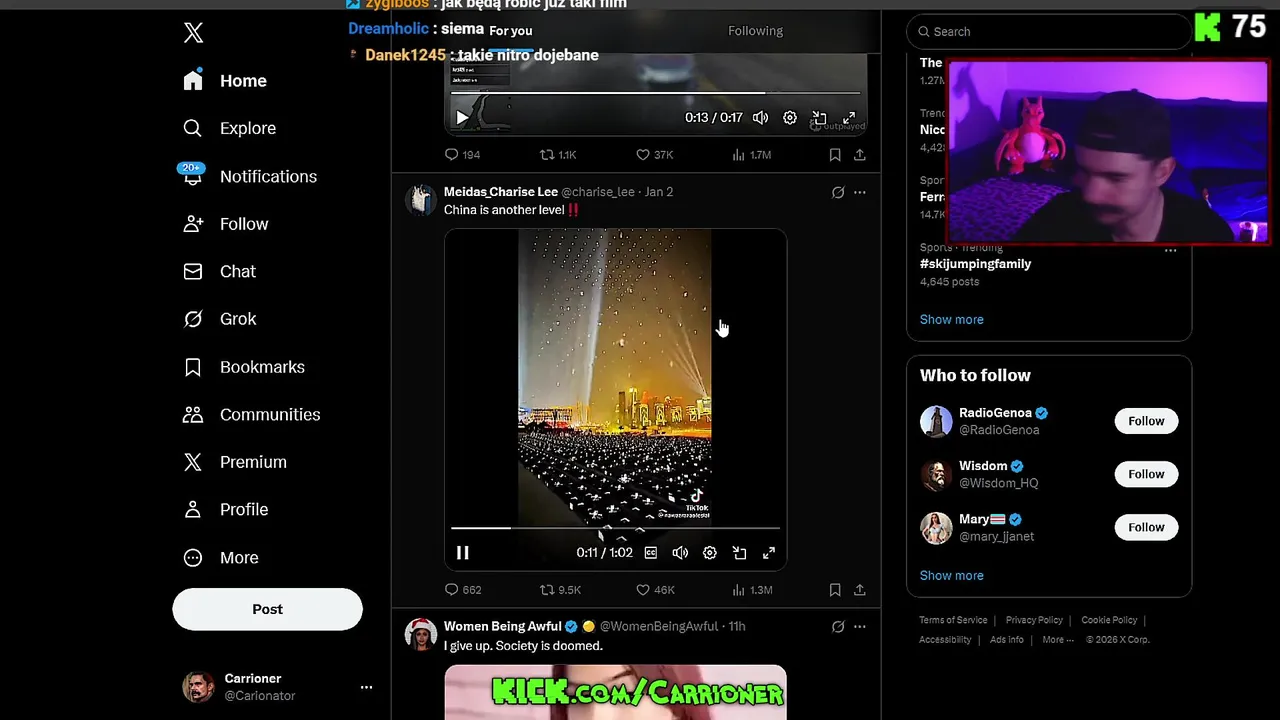The height and width of the screenshot is (720, 1280).
Task: Seek on China video progress bar
Action: coord(615,528)
